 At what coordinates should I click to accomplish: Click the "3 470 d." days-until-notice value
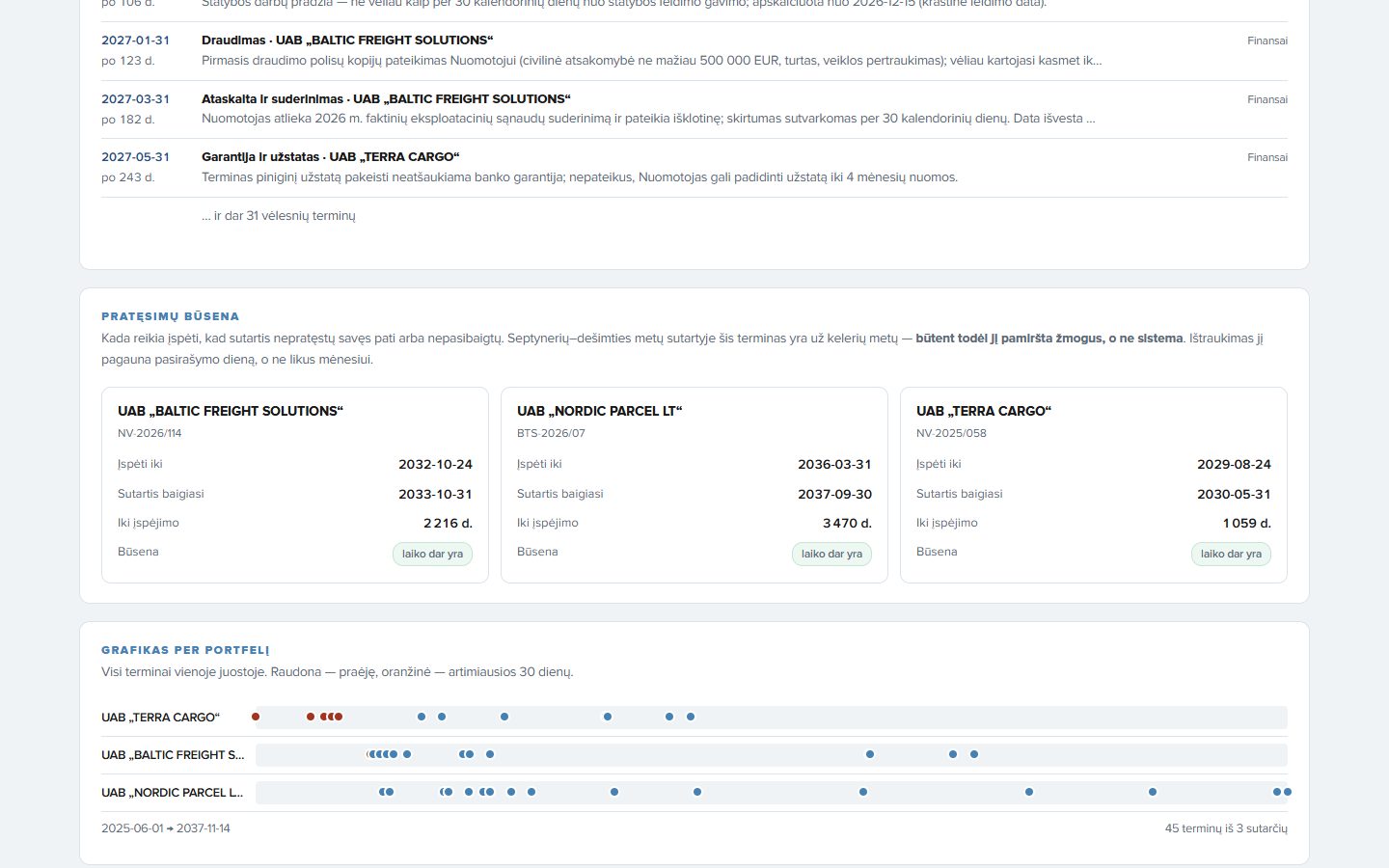pyautogui.click(x=847, y=524)
